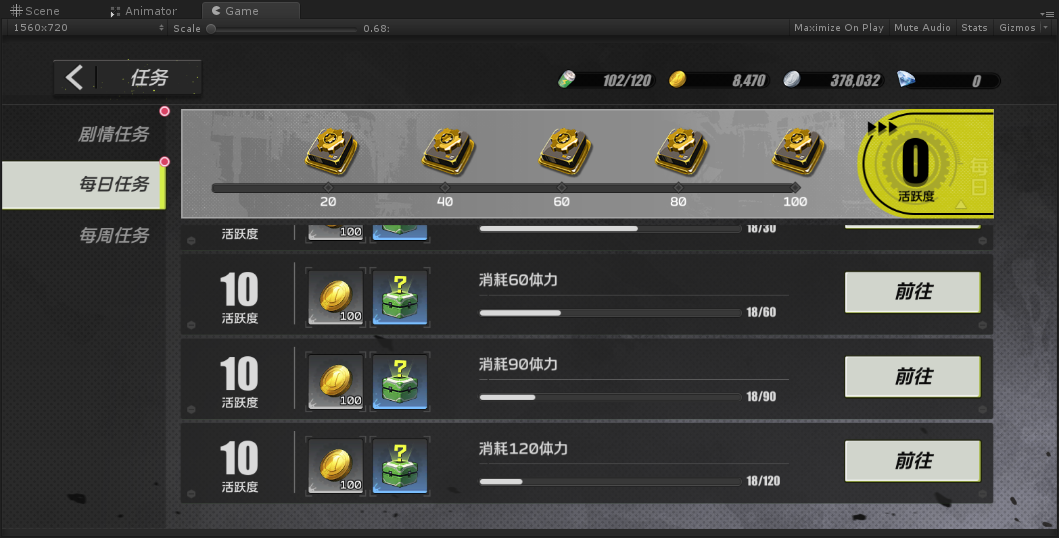The width and height of the screenshot is (1059, 538).
Task: Claim the gold gear chest at 20
Action: 331,151
